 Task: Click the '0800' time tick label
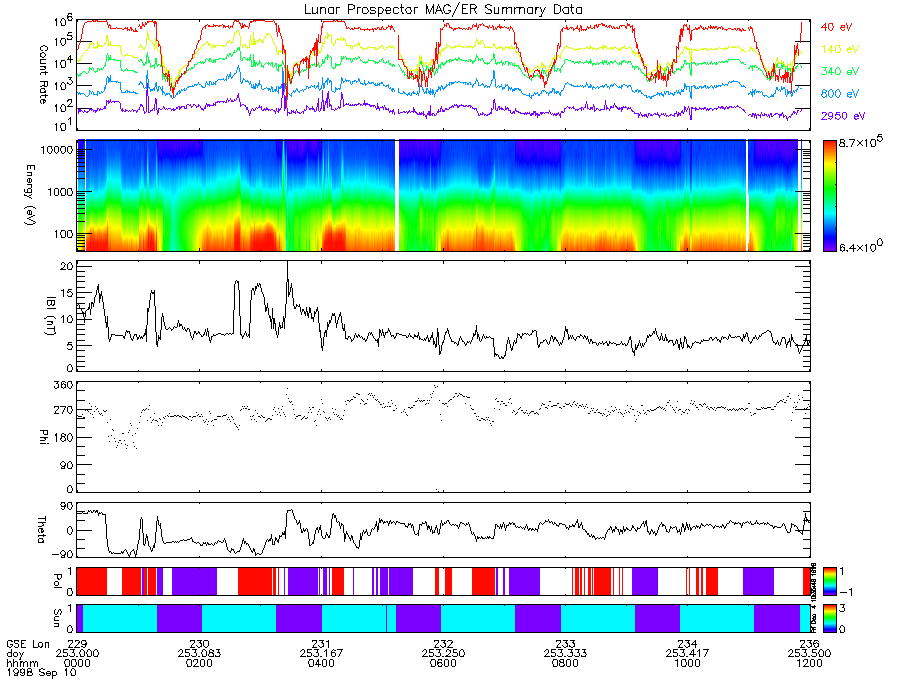[x=565, y=663]
